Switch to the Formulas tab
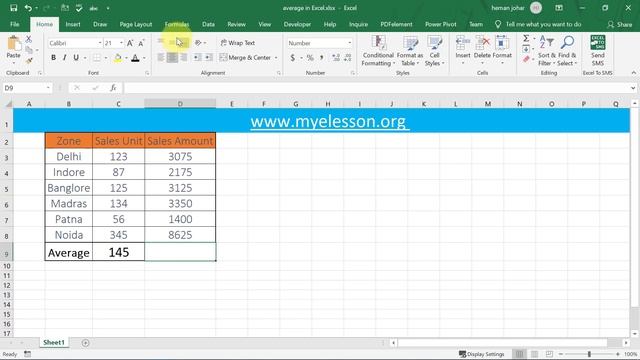This screenshot has width=640, height=360. pyautogui.click(x=177, y=24)
